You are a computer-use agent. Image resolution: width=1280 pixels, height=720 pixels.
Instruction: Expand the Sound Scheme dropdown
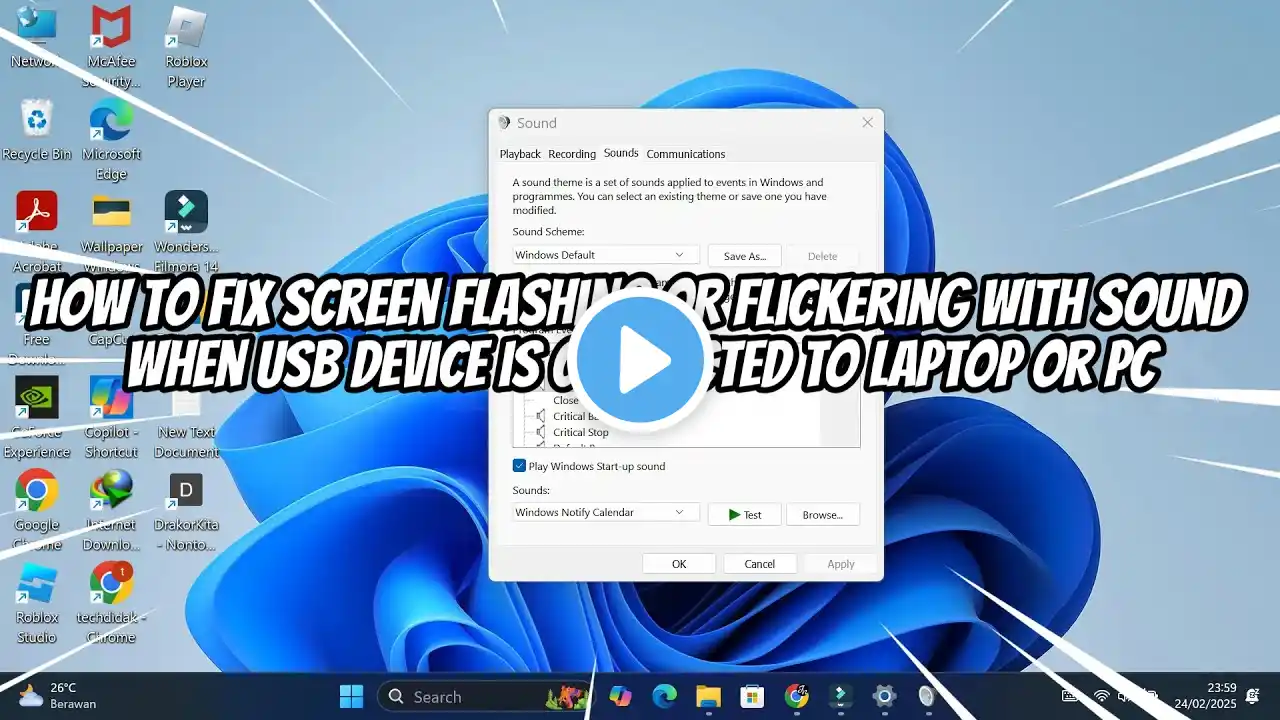[x=606, y=255]
